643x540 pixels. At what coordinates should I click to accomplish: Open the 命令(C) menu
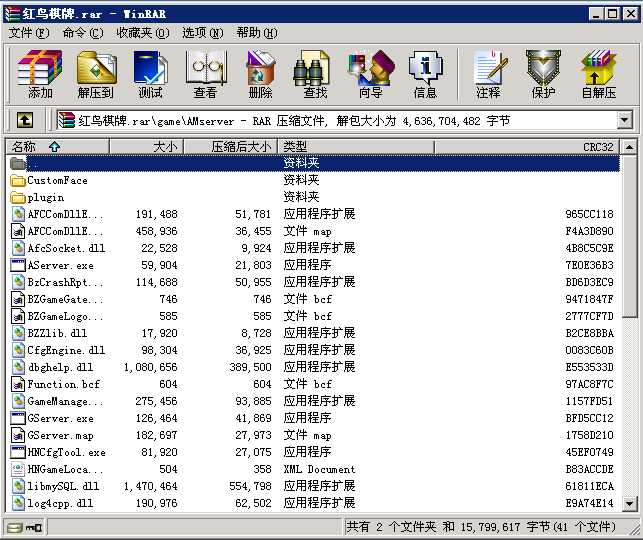coord(83,33)
